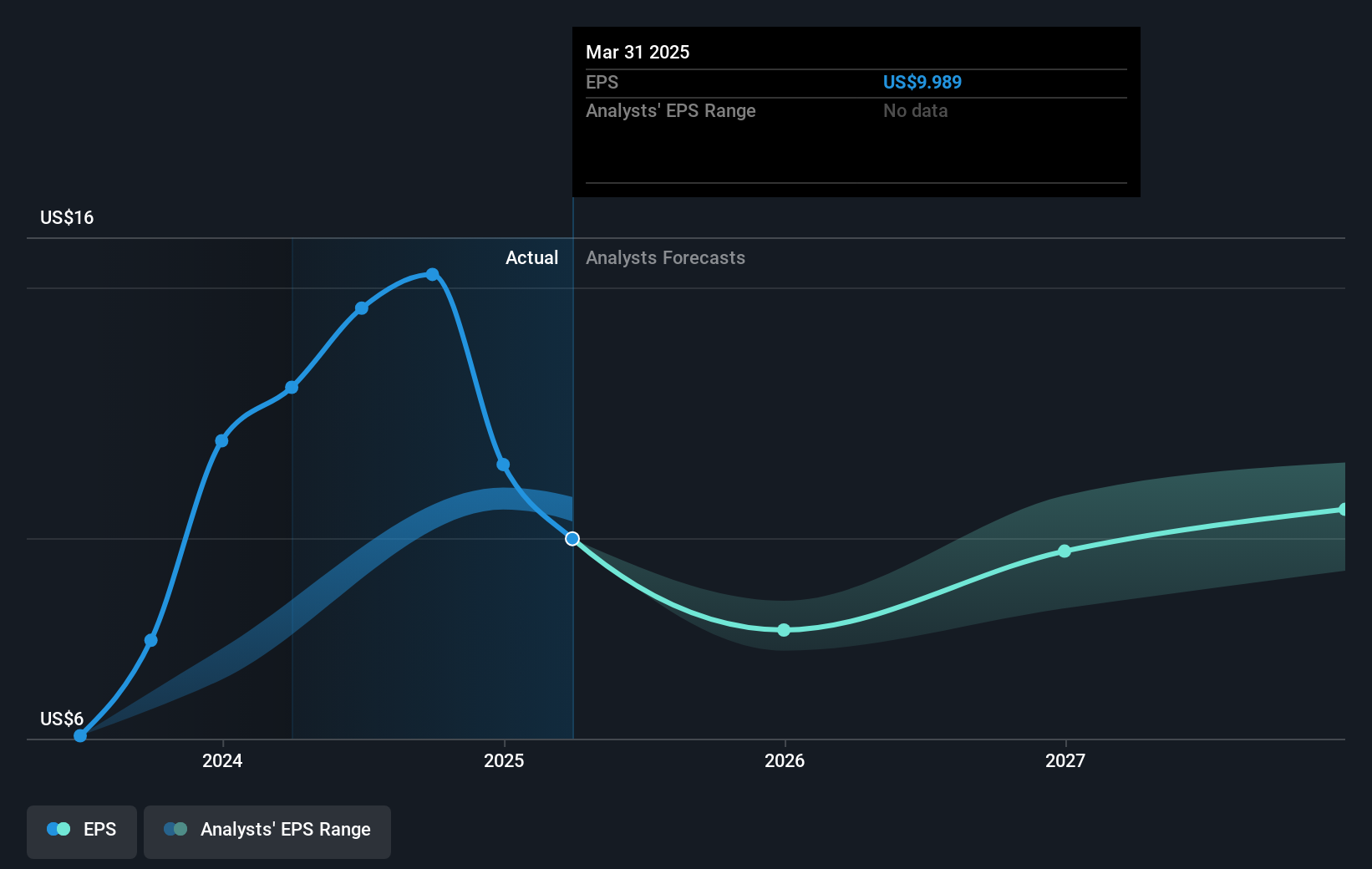Click the 2024 x-axis label
1372x869 pixels.
coord(222,760)
